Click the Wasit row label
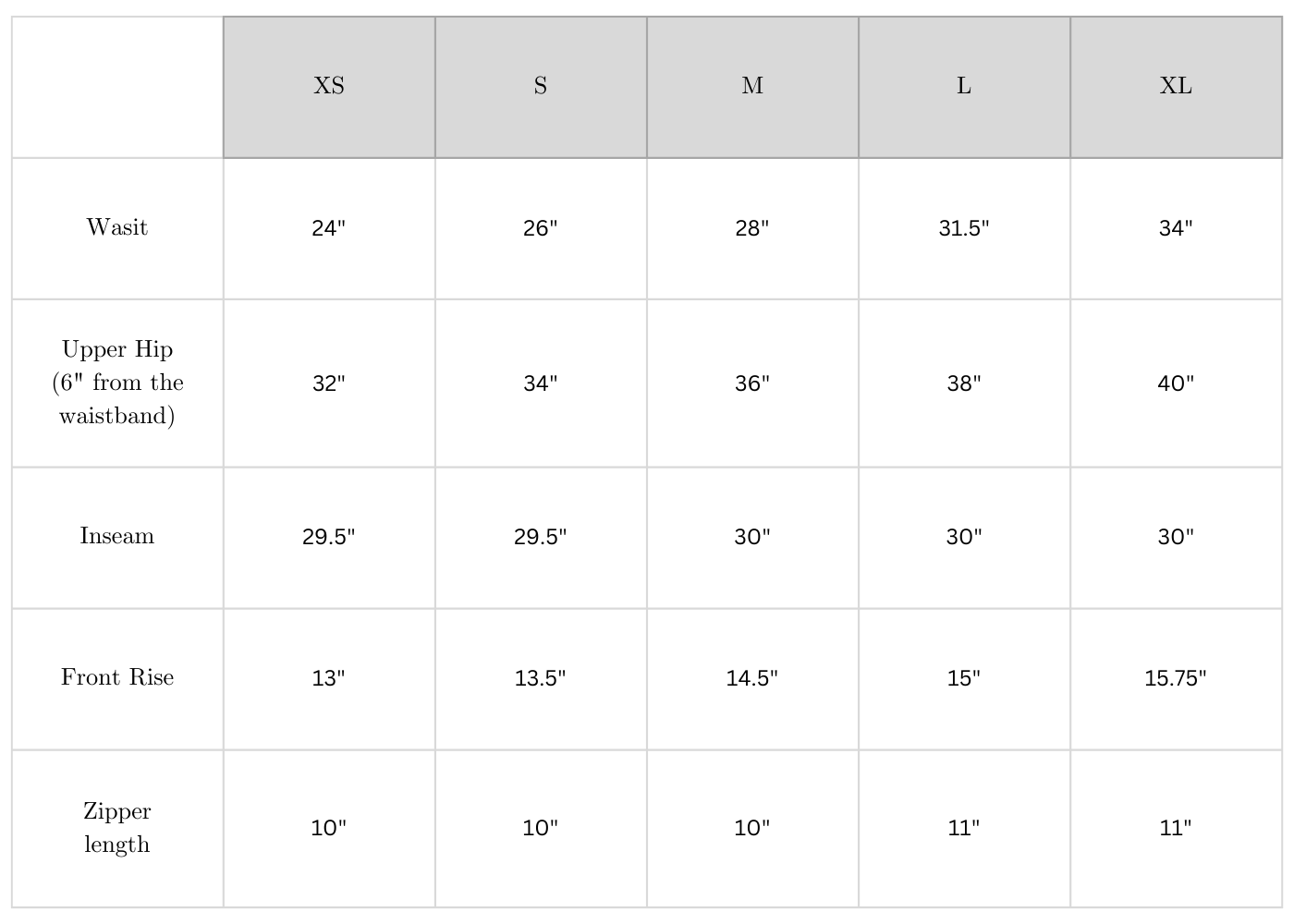Image resolution: width=1294 pixels, height=924 pixels. 117,227
